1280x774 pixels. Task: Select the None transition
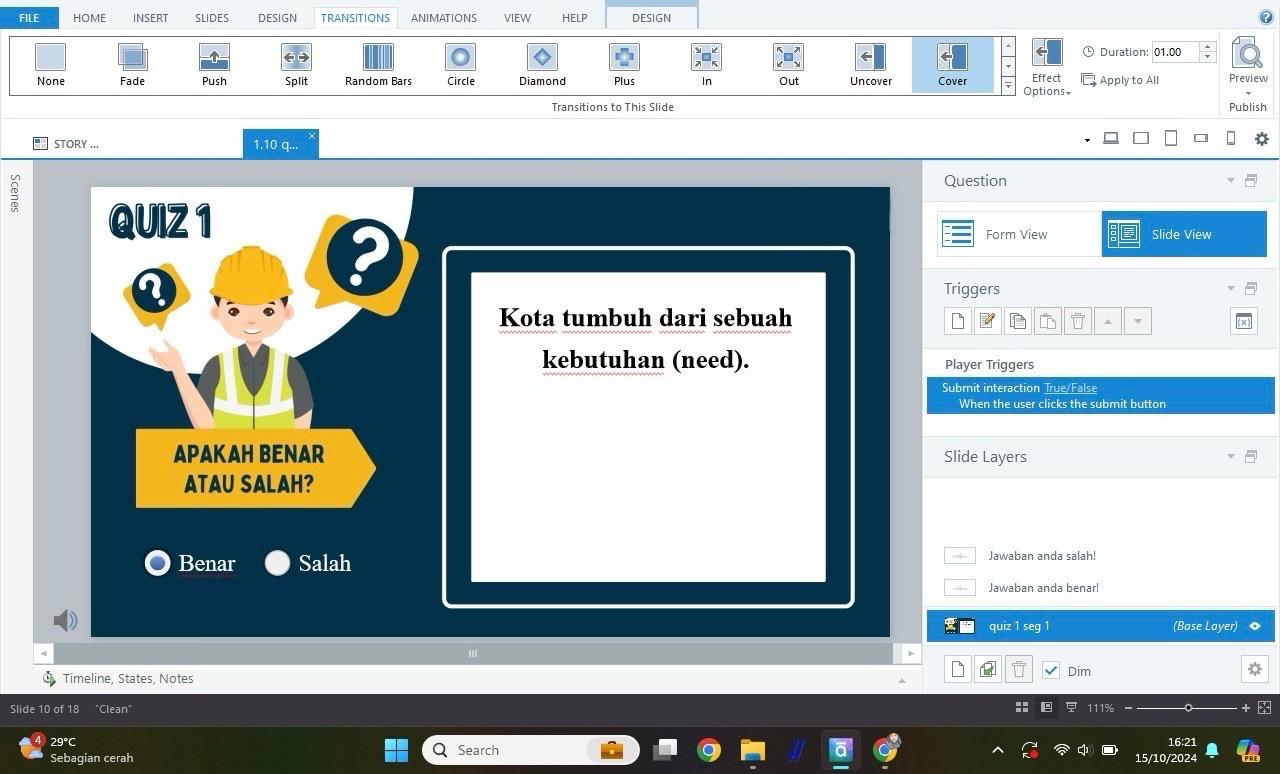pos(50,65)
